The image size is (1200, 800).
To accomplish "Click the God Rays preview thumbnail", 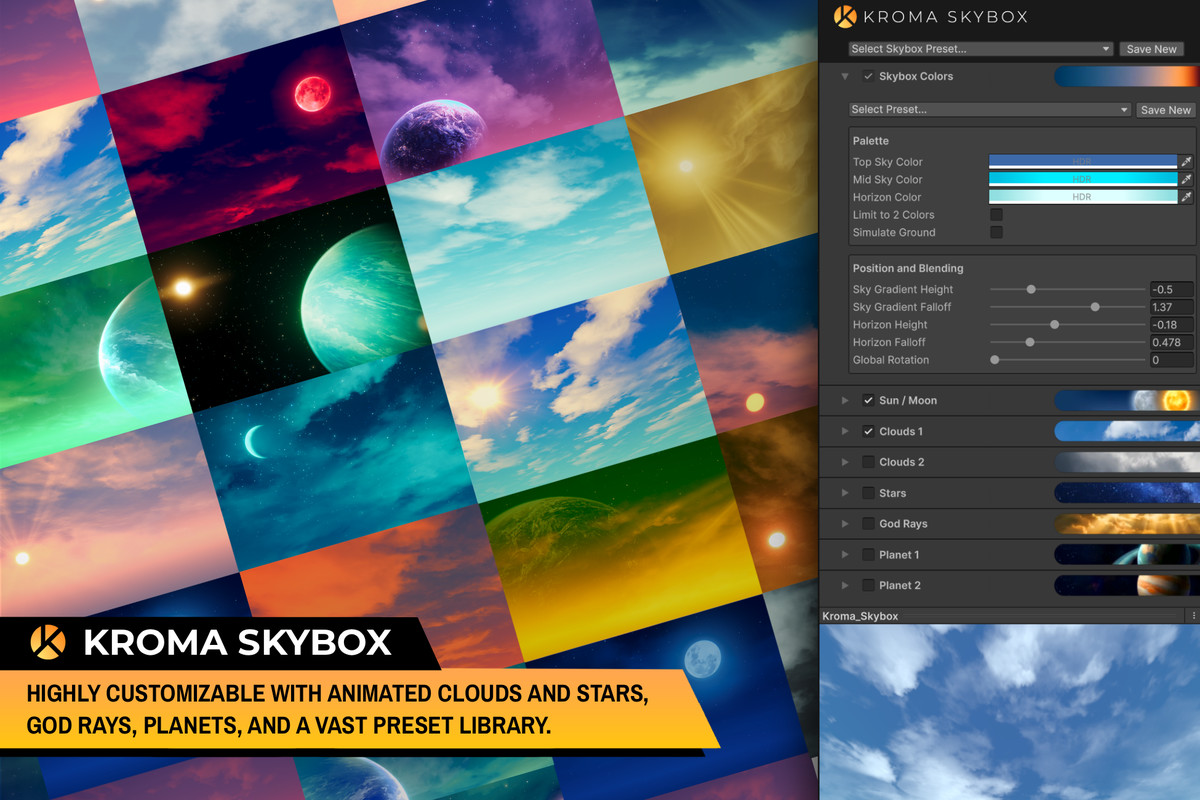I will [1127, 524].
